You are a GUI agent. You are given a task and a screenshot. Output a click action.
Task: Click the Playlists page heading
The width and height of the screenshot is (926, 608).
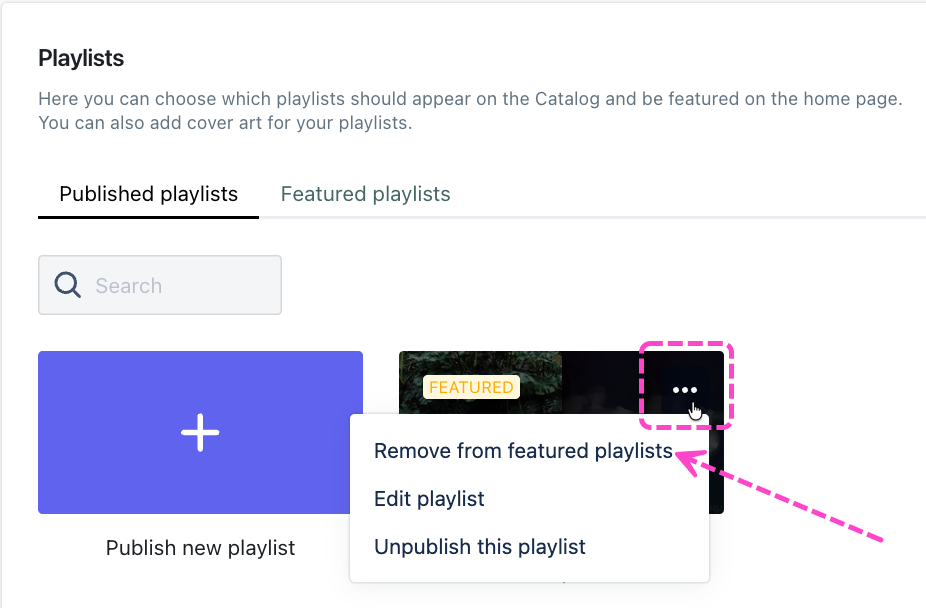(81, 58)
